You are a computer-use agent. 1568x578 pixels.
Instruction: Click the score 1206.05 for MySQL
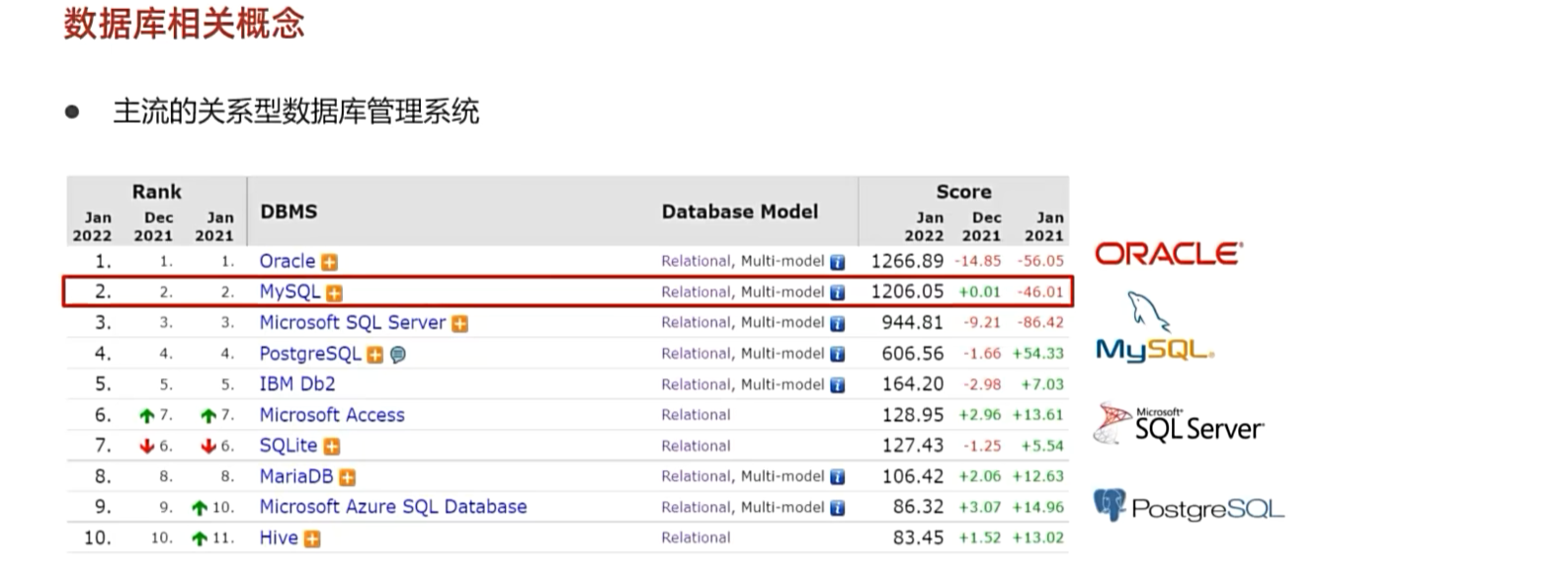coord(907,291)
